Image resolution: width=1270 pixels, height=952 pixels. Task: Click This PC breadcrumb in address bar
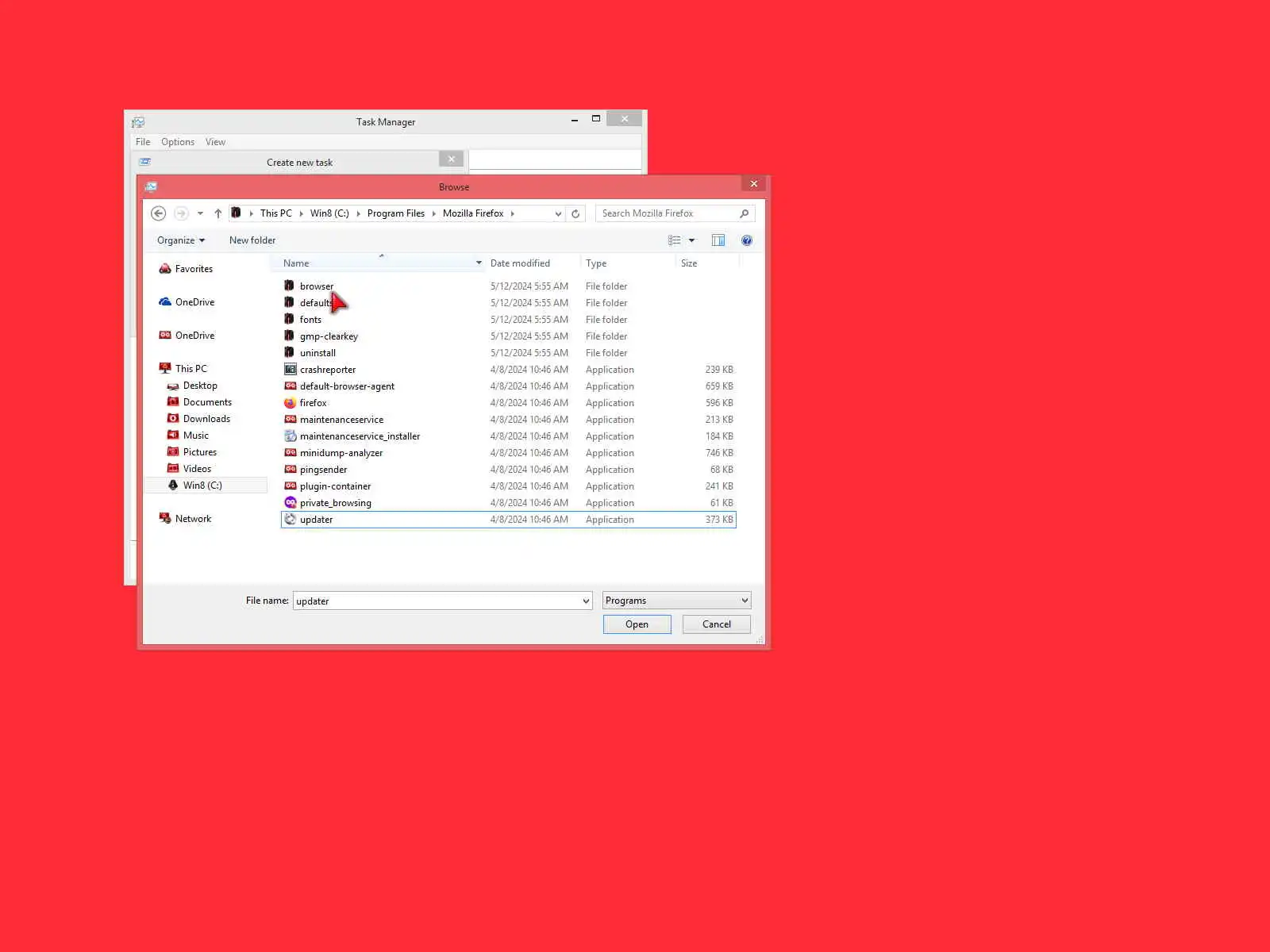pos(275,213)
